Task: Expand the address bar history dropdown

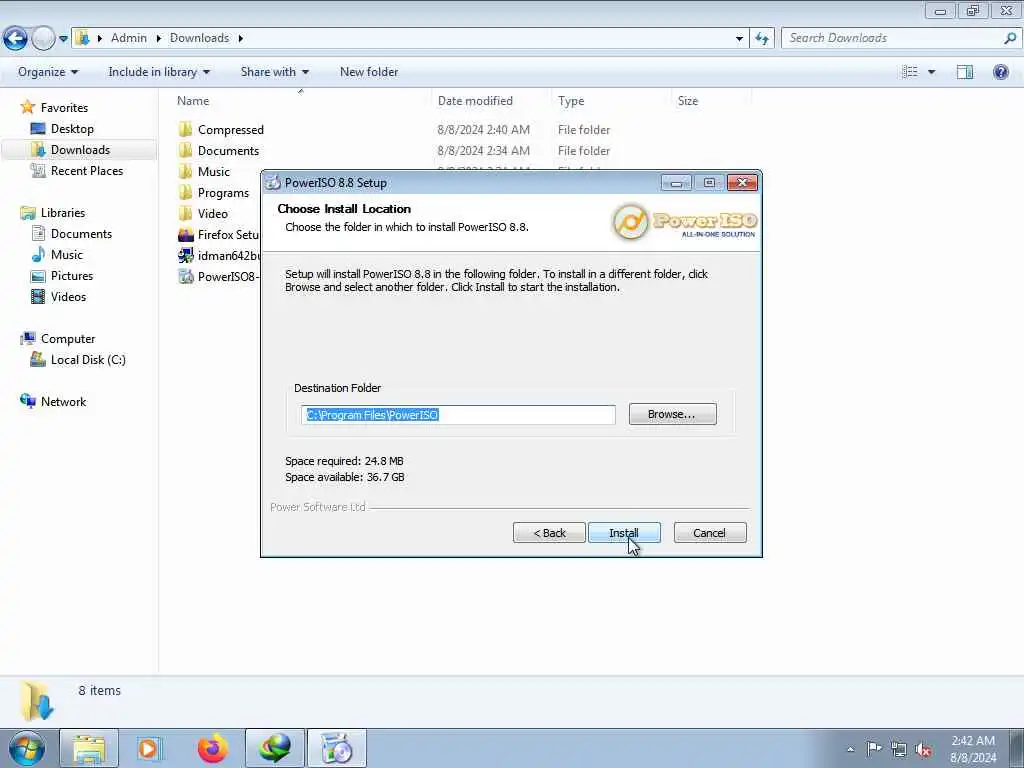Action: [x=739, y=39]
